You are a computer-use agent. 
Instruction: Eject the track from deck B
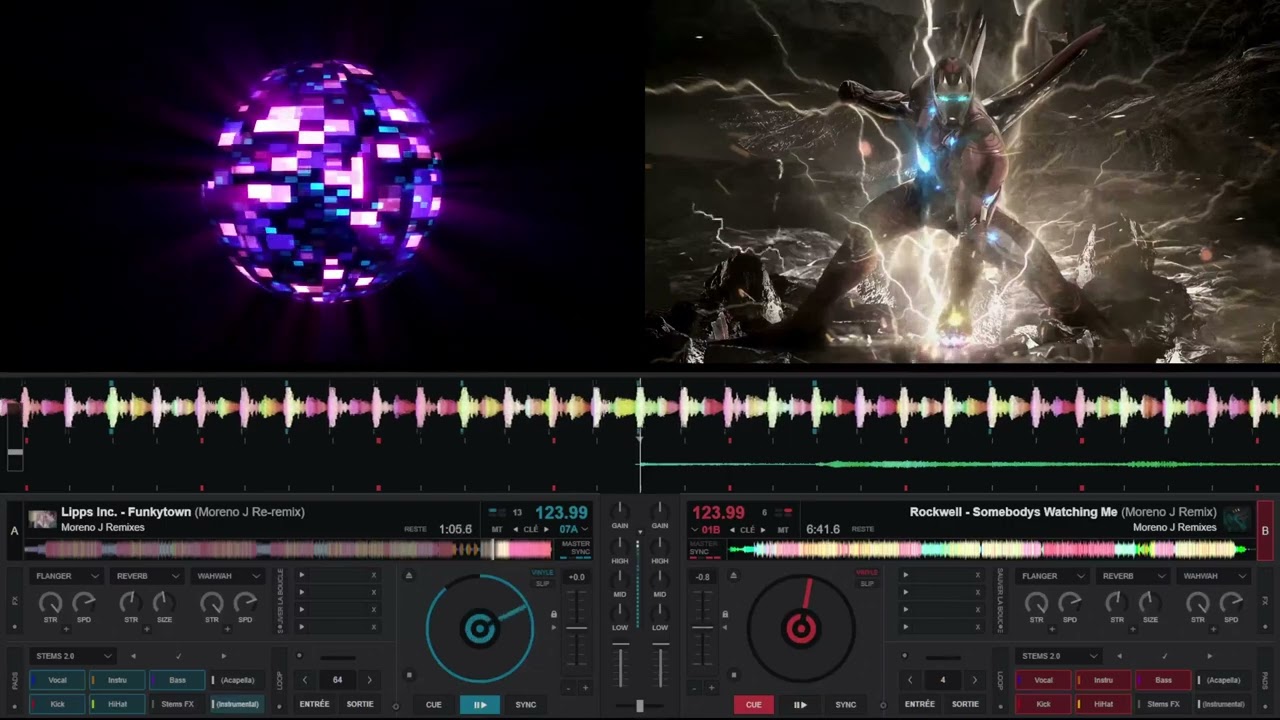tap(733, 576)
